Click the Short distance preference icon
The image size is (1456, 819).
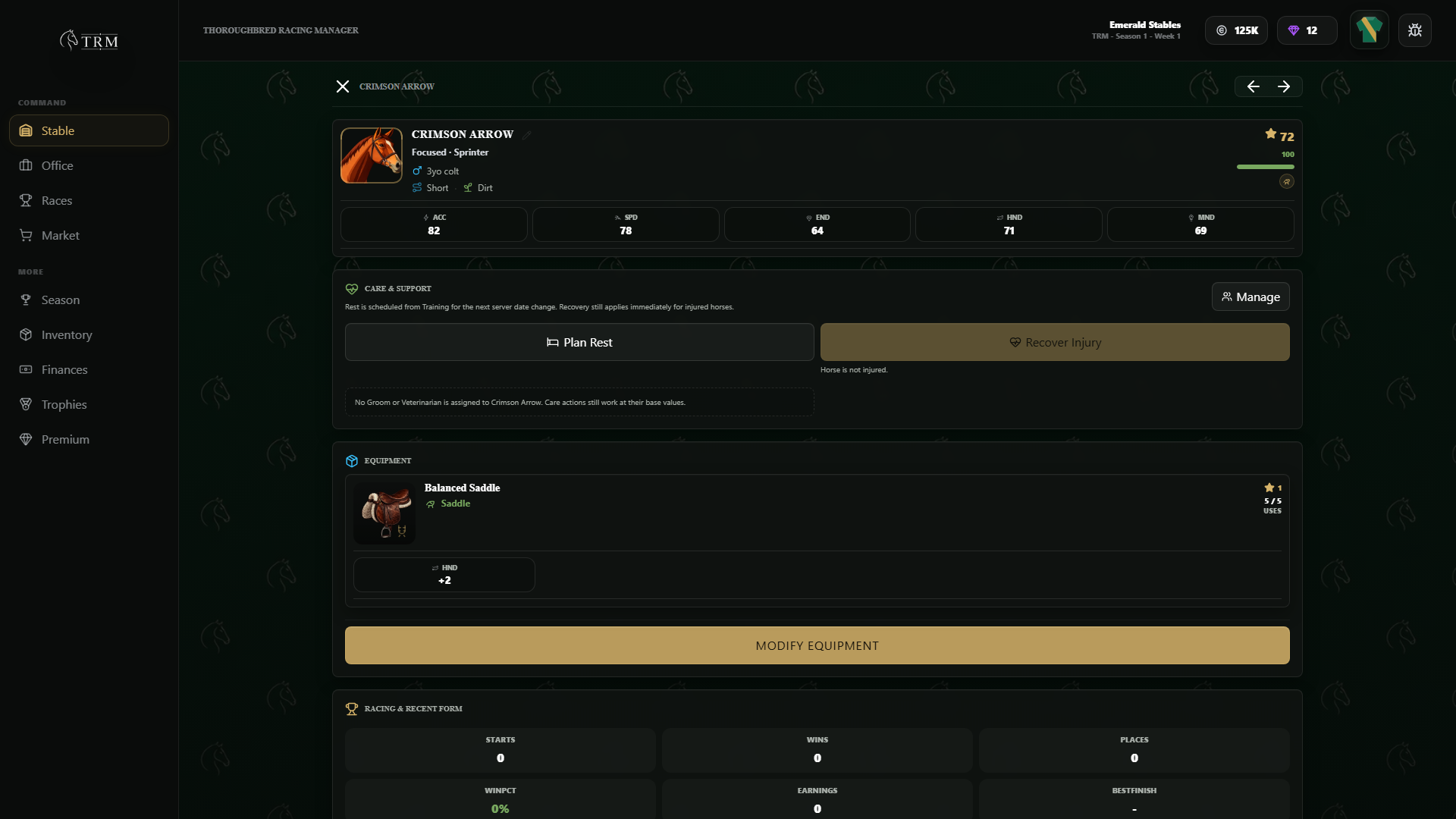[x=417, y=188]
